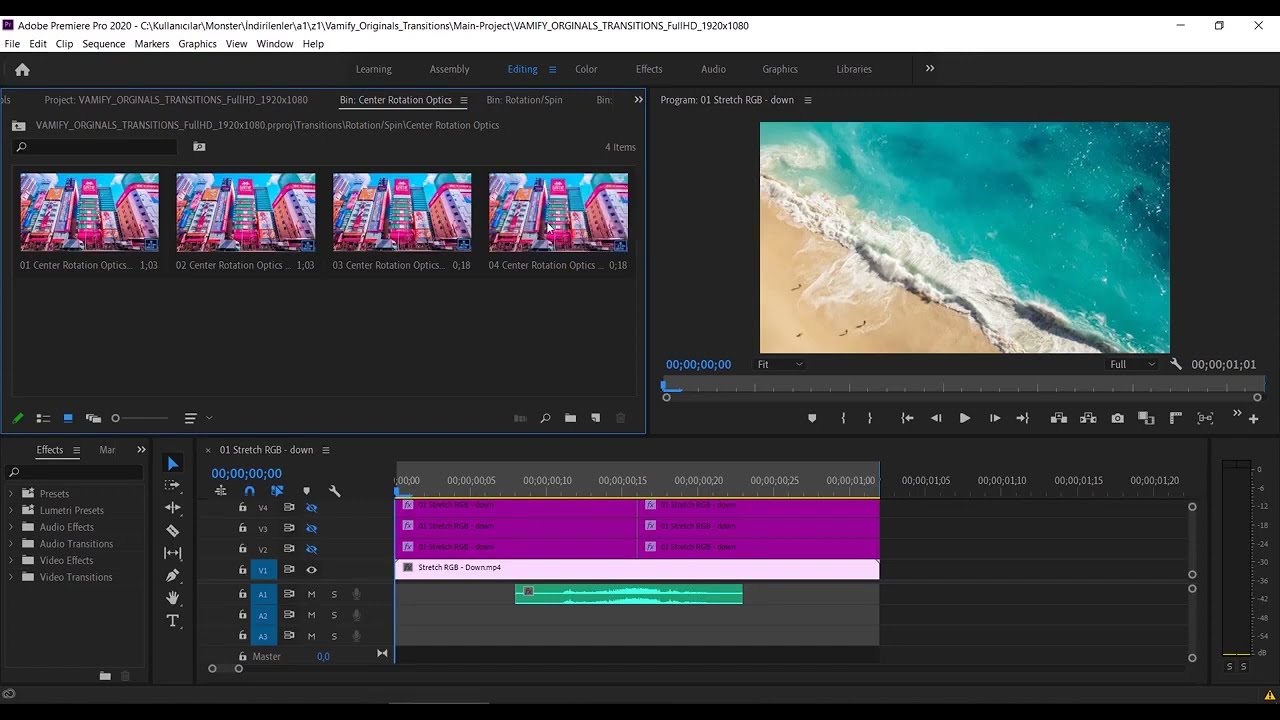Select the Hand tool
Viewport: 1280px width, 720px height.
(172, 598)
